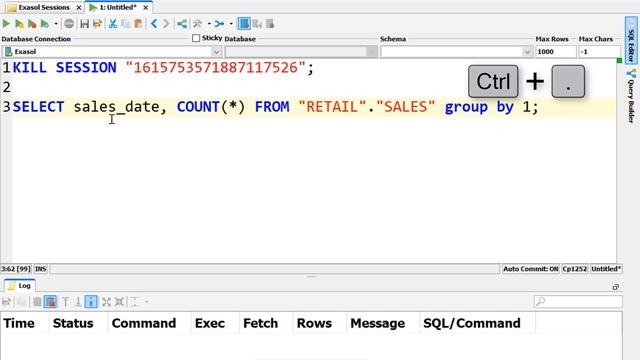This screenshot has height=360, width=640.
Task: Close the Exasol Sessions tab
Action: click(79, 8)
